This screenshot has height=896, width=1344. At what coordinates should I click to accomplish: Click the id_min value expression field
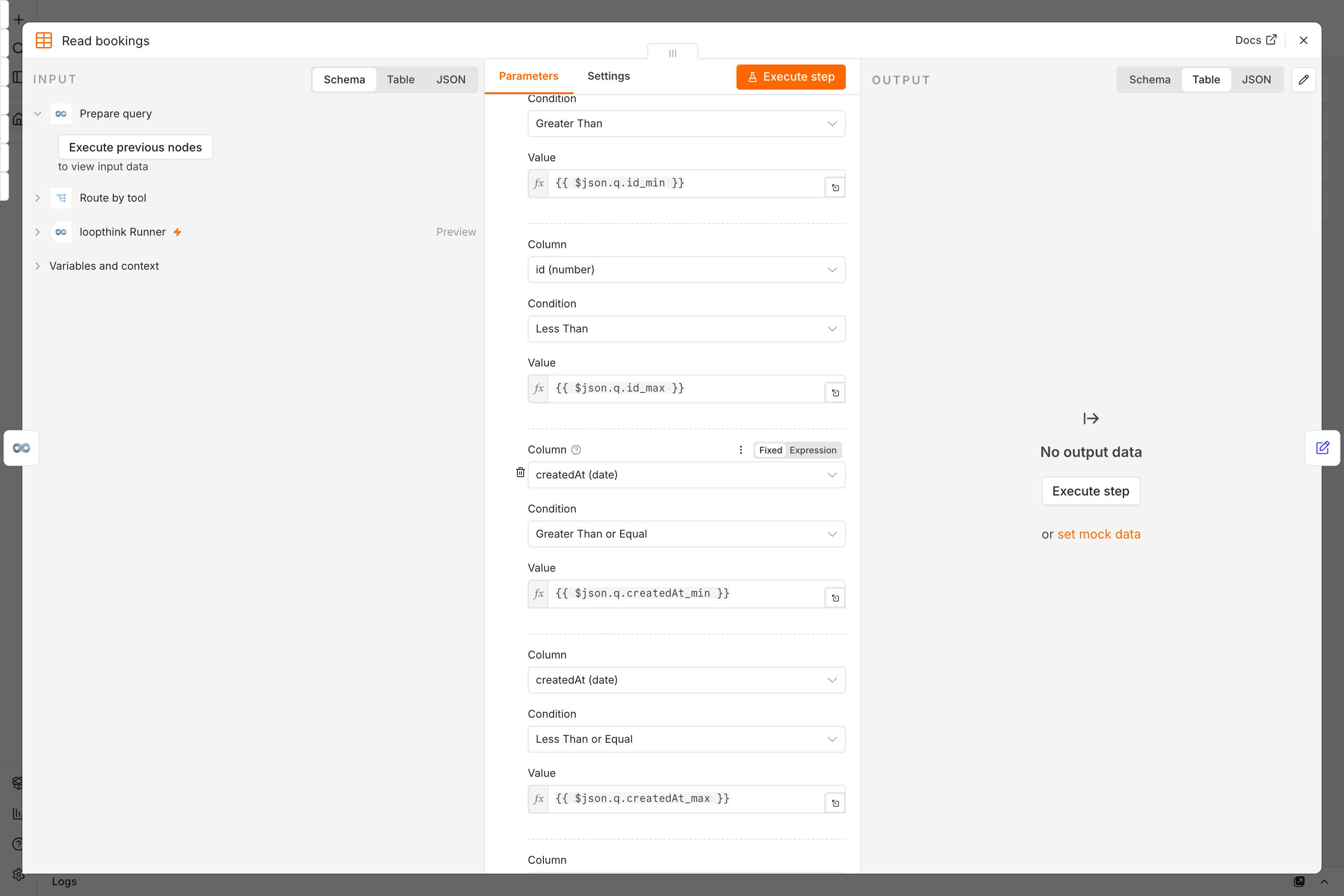coord(686,183)
